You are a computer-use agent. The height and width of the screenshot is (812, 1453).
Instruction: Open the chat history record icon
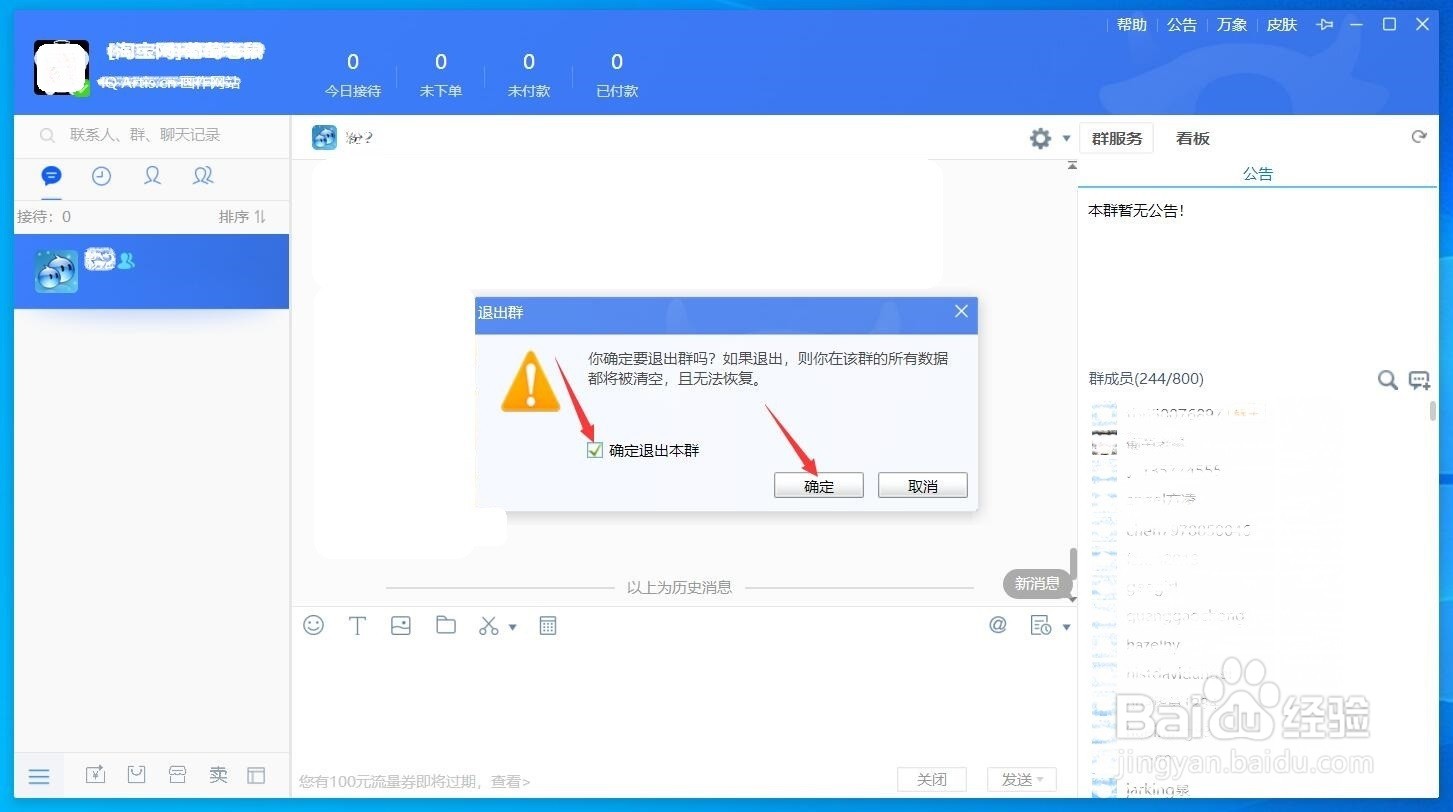(x=1040, y=626)
